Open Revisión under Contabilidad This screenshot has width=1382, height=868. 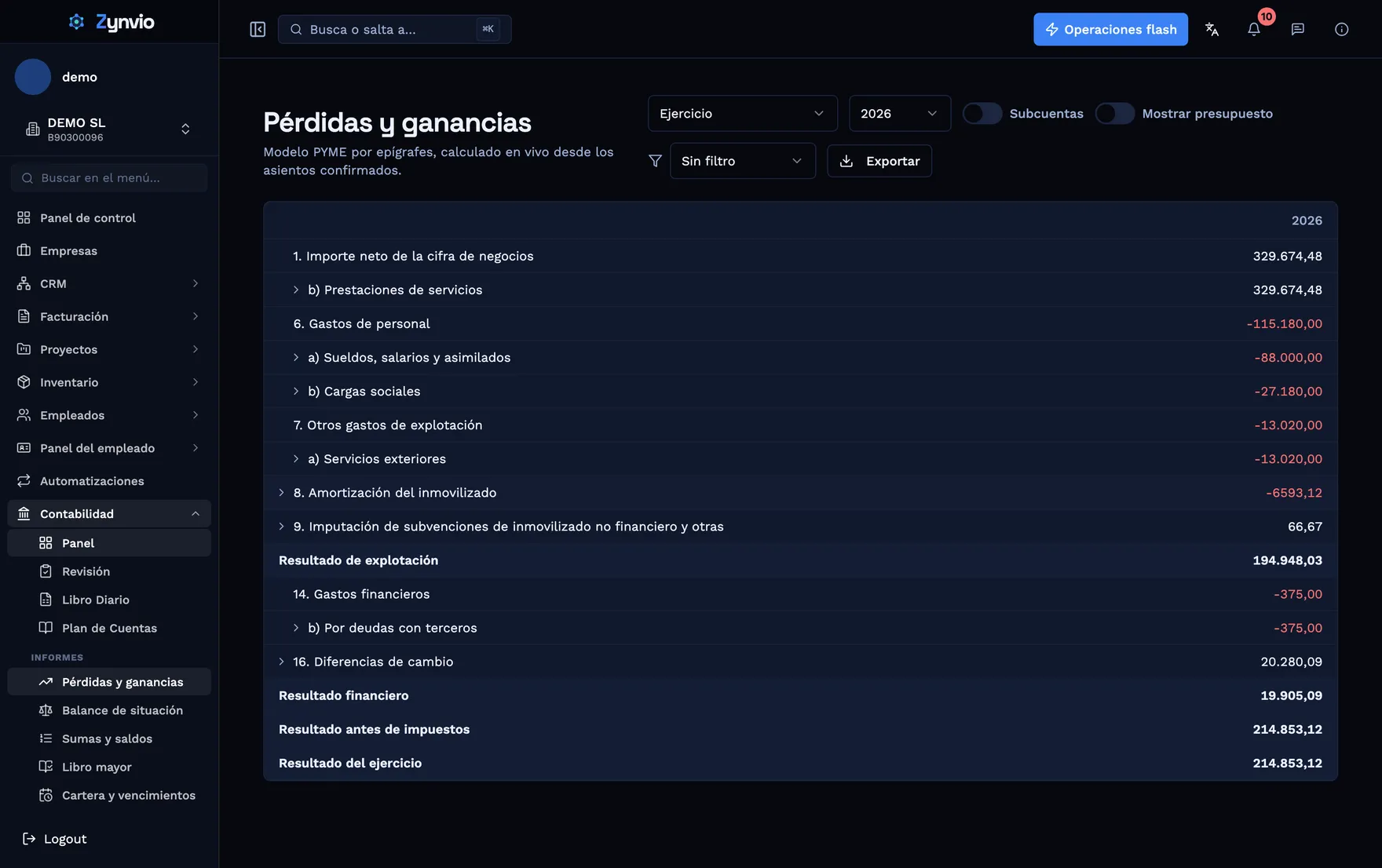109,571
